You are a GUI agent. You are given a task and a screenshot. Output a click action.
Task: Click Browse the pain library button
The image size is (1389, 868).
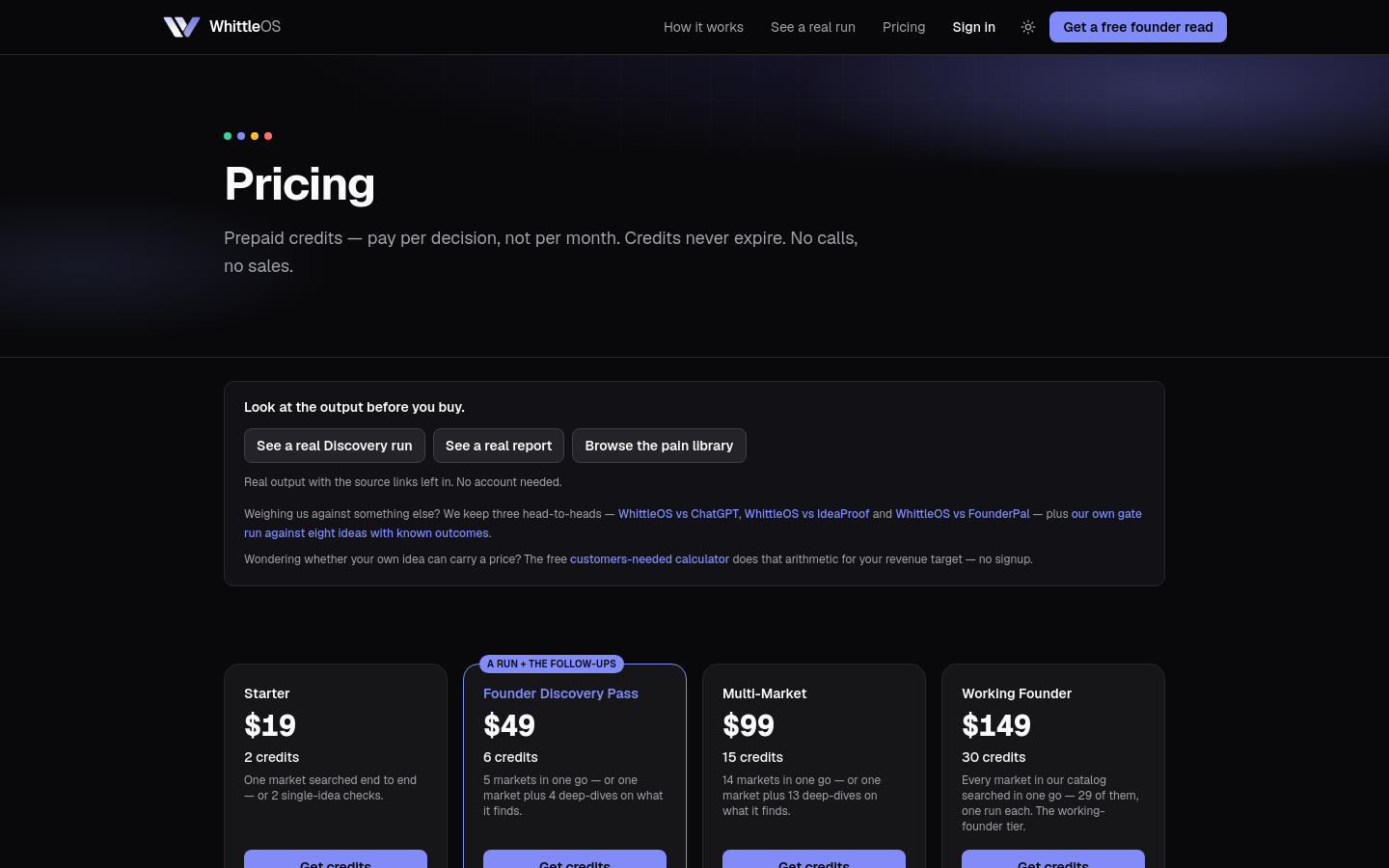(659, 446)
